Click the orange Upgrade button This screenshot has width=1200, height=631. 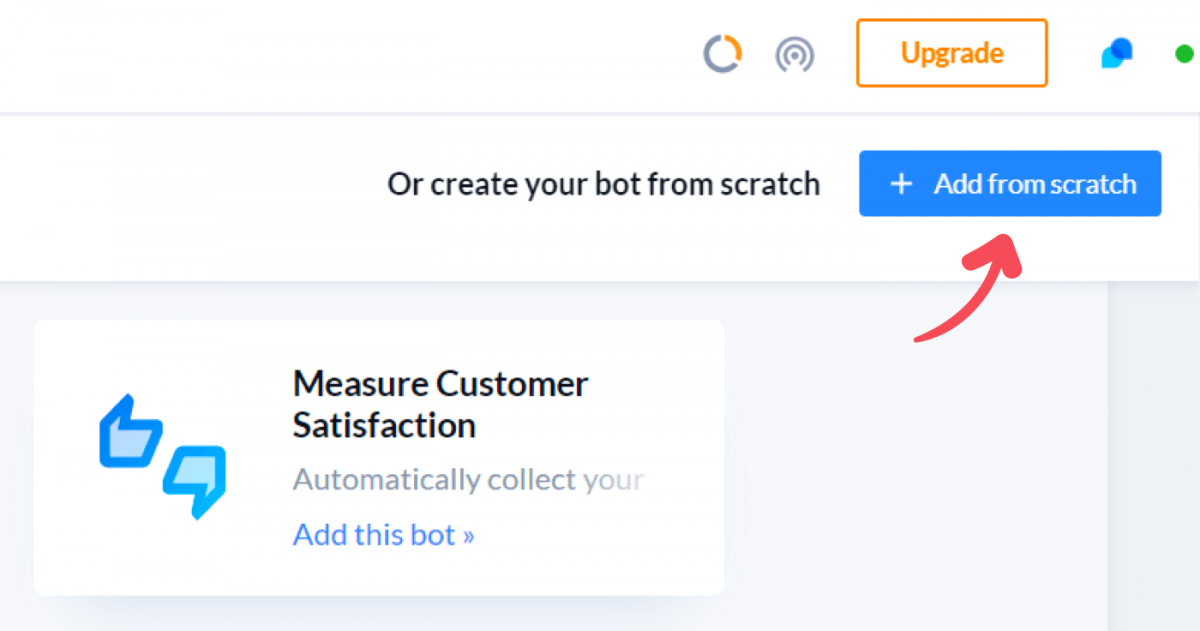(952, 53)
